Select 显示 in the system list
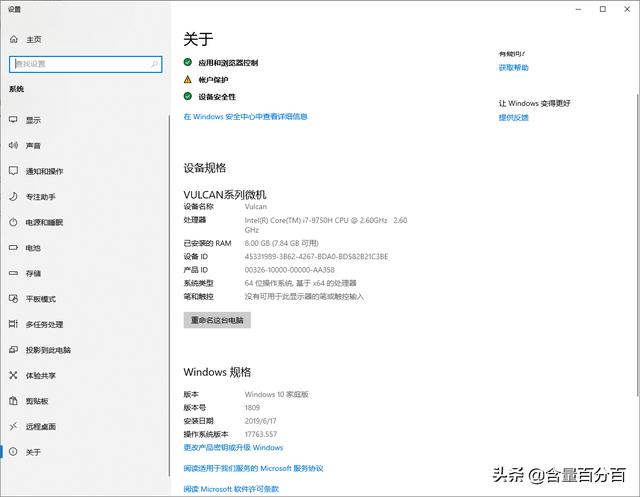Viewport: 640px width, 497px height. click(33, 120)
